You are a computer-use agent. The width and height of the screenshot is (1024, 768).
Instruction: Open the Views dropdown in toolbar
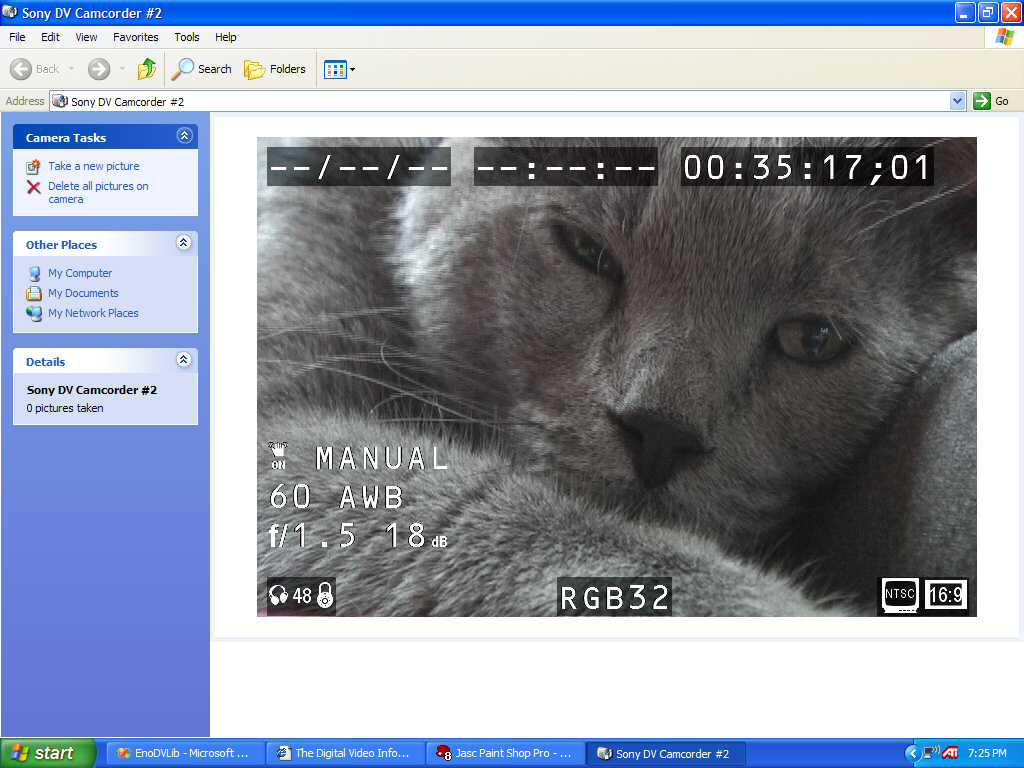(339, 69)
